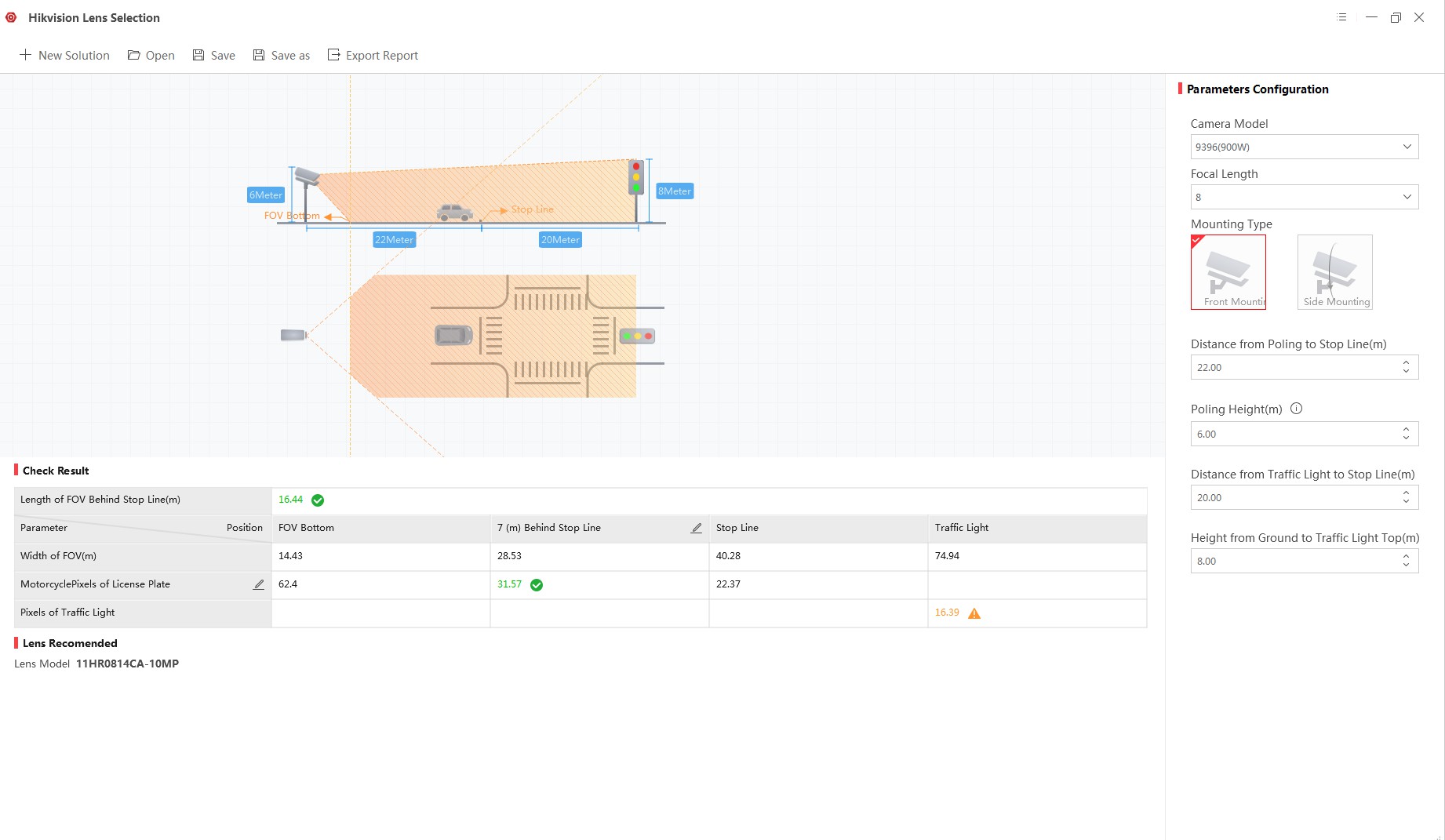
Task: Click lens model 11HR0814CA-10MP text
Action: (127, 664)
